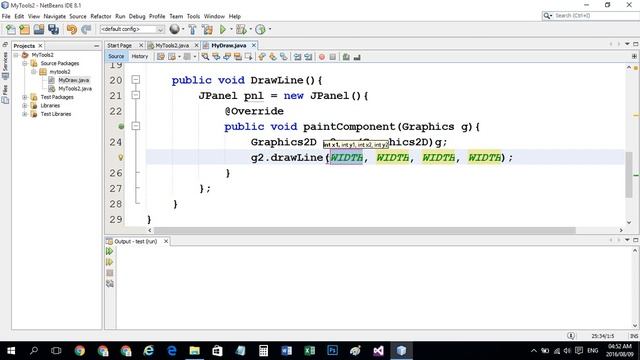The width and height of the screenshot is (640, 360).
Task: Open the Tools menu
Action: pos(193,16)
